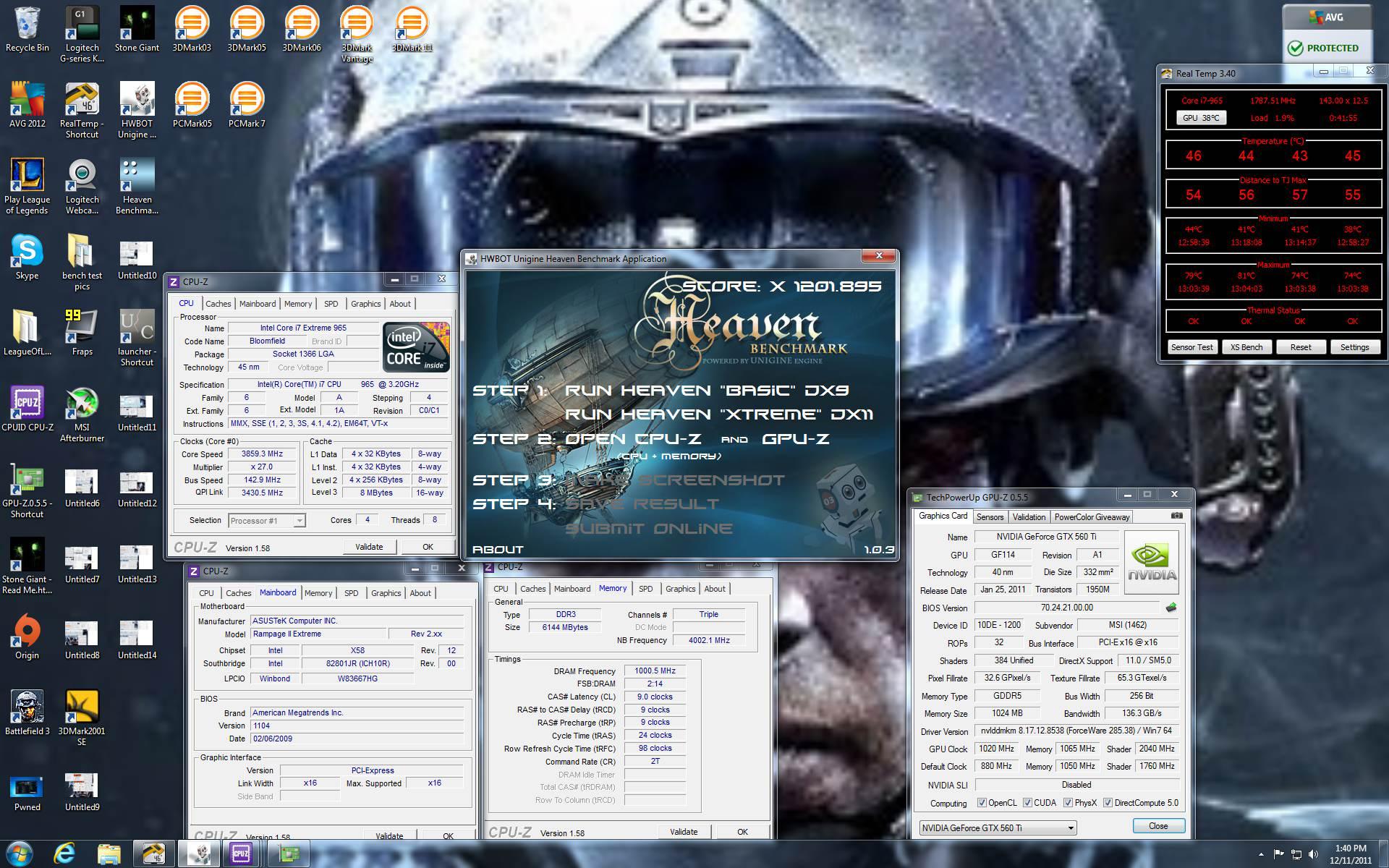
Task: Launch 3DMark03 shortcut
Action: 192,30
